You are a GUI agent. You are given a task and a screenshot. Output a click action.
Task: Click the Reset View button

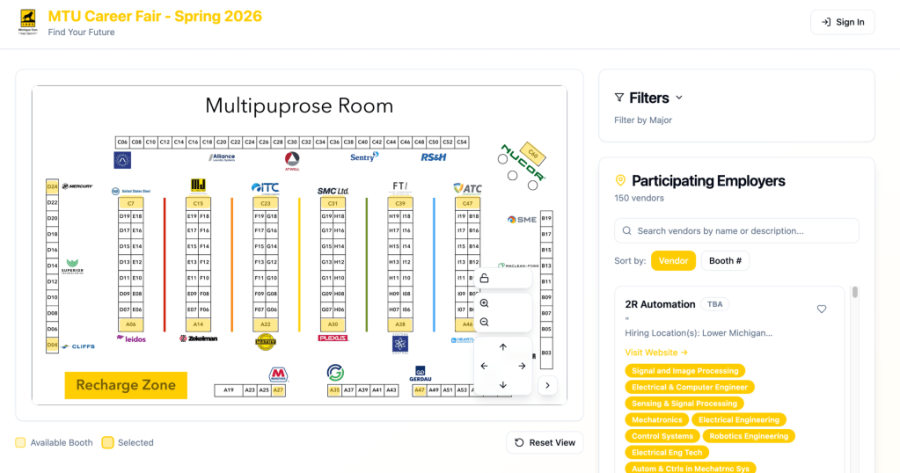pos(545,443)
